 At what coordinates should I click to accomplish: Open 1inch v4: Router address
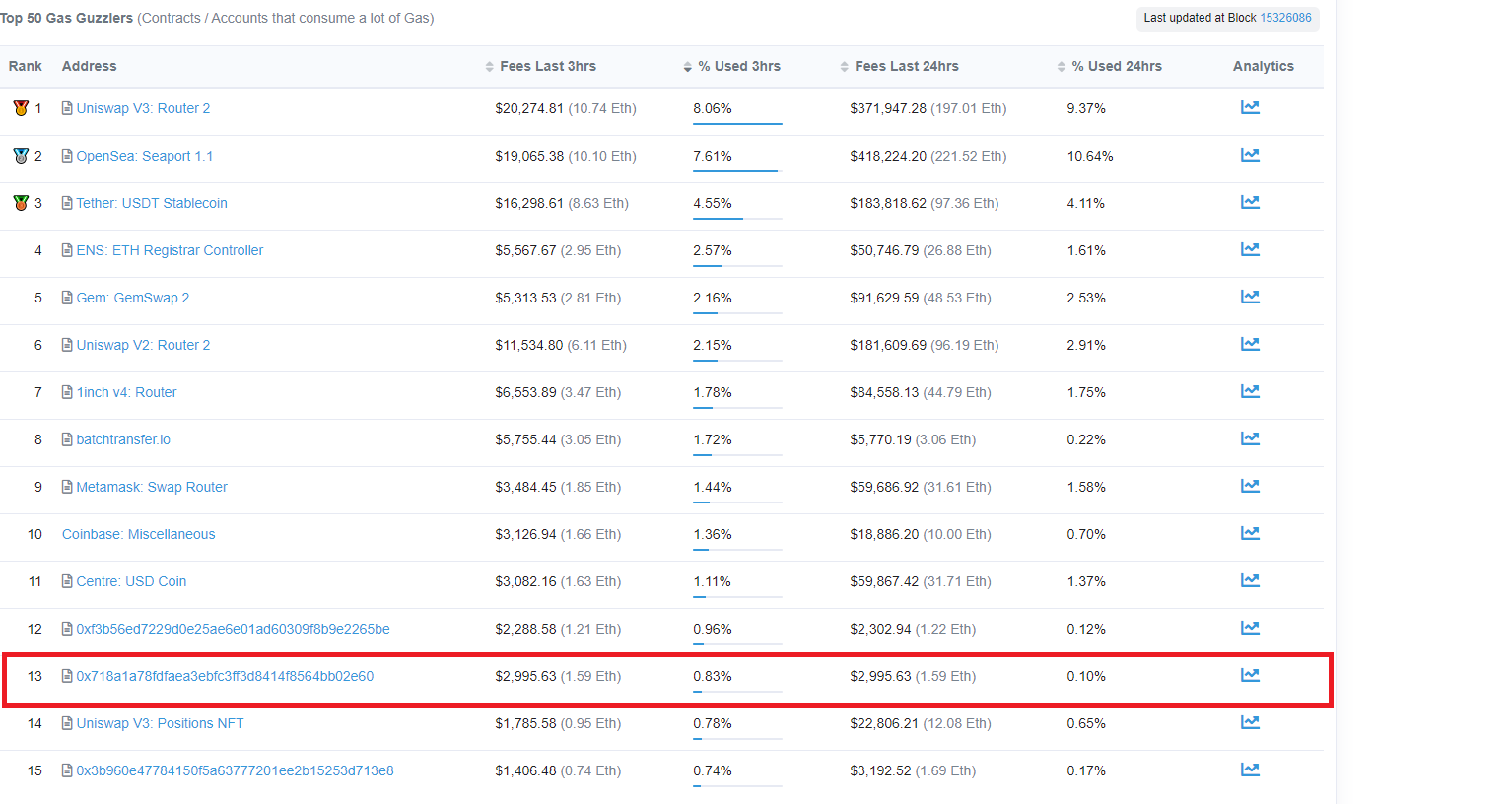pyautogui.click(x=126, y=392)
